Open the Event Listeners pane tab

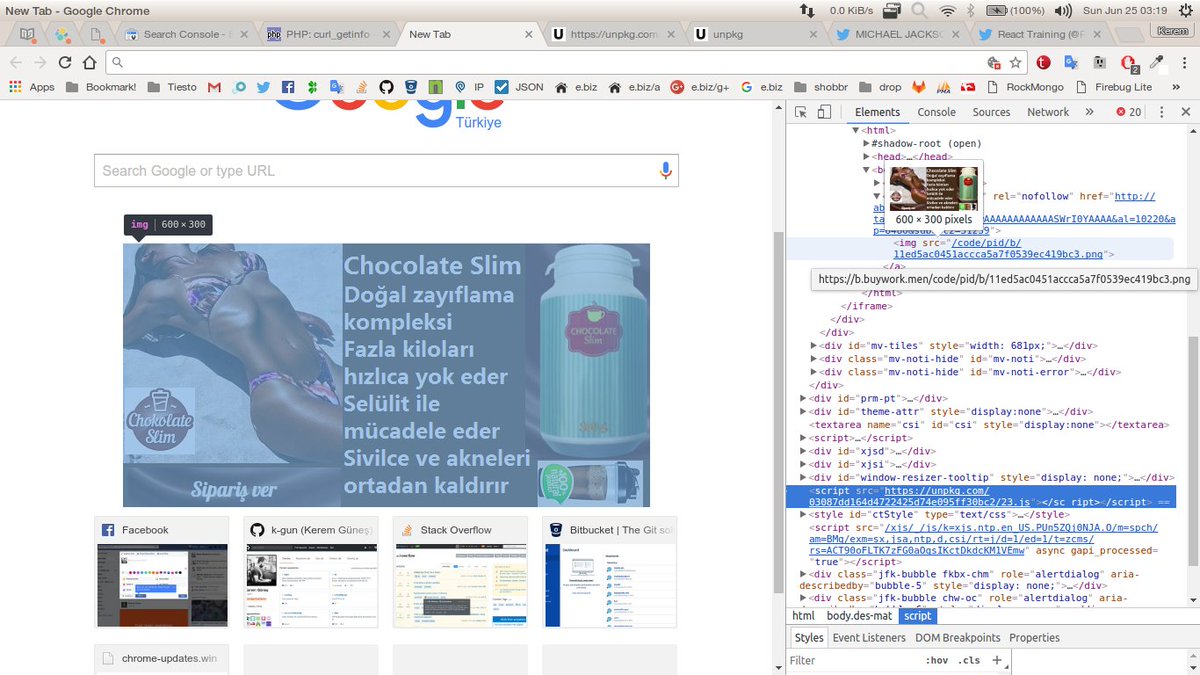869,637
